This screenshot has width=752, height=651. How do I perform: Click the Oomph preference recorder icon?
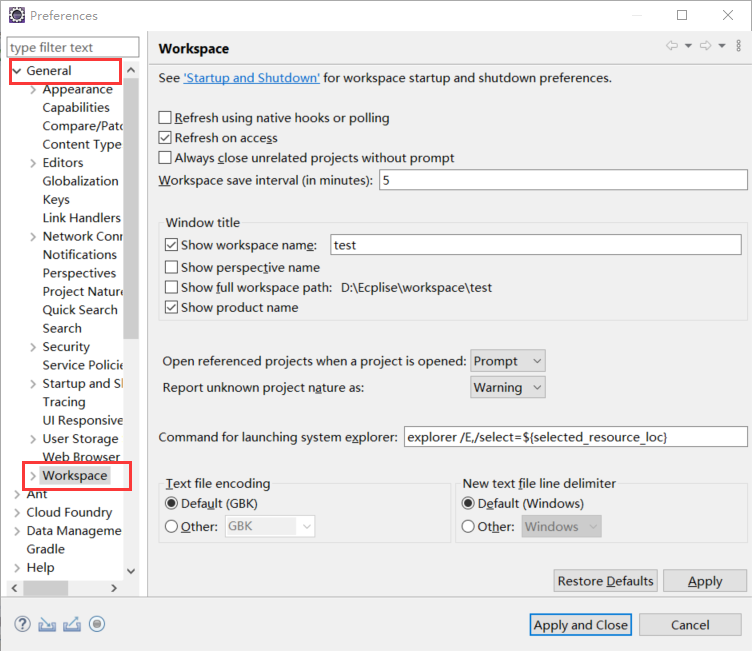click(x=97, y=624)
